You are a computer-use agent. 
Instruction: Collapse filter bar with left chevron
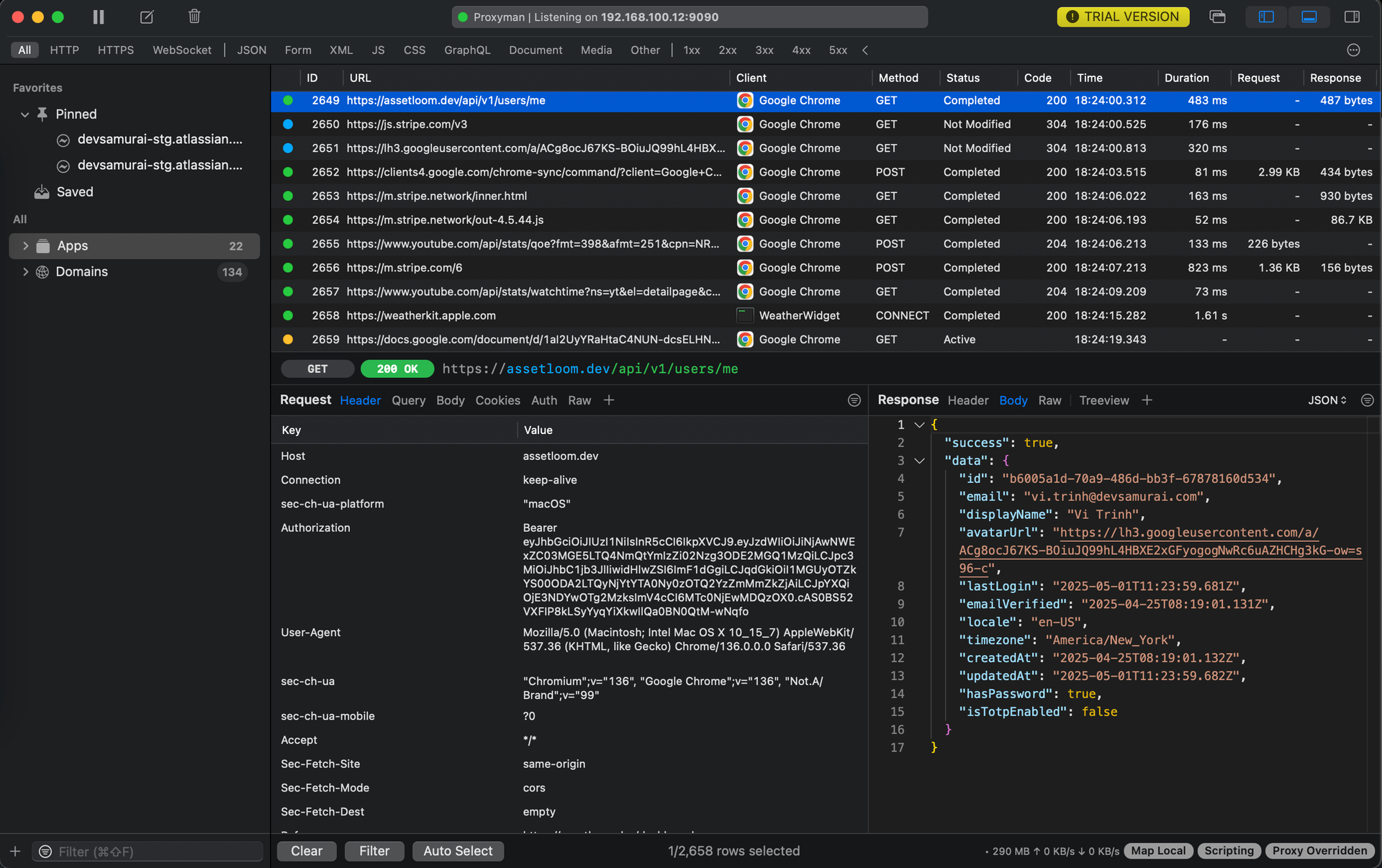(x=865, y=50)
